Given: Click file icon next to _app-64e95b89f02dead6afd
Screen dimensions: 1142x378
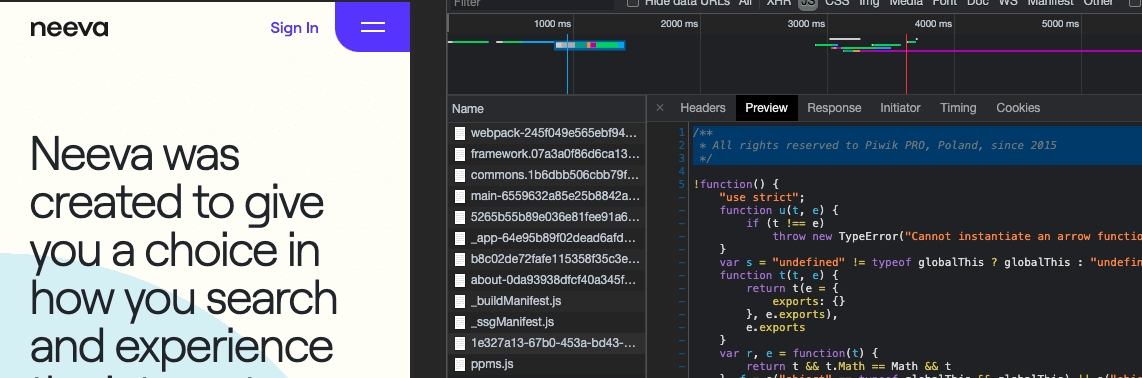Looking at the screenshot, I should click(460, 238).
